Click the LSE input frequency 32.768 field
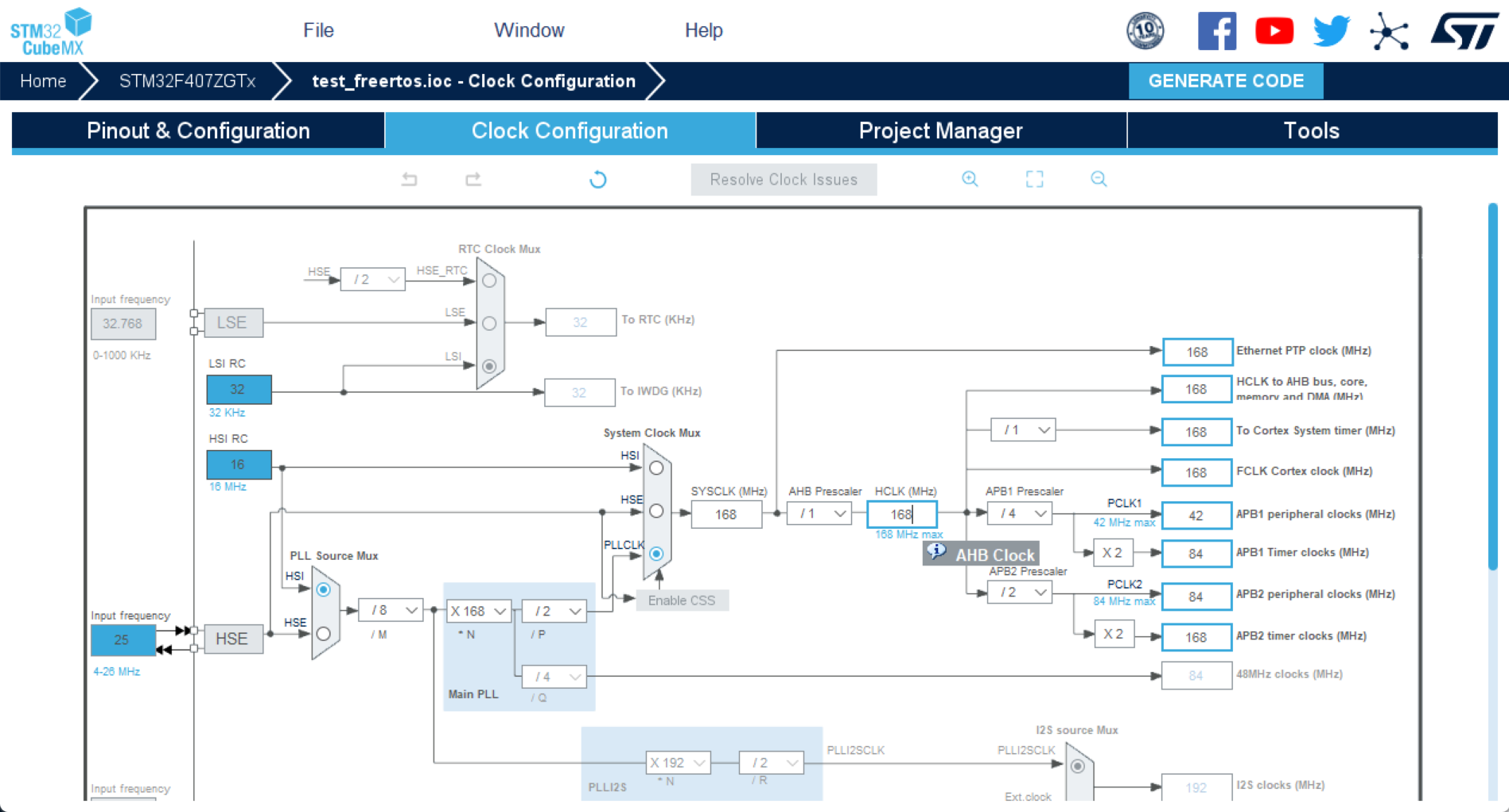The height and width of the screenshot is (812, 1509). click(x=123, y=324)
